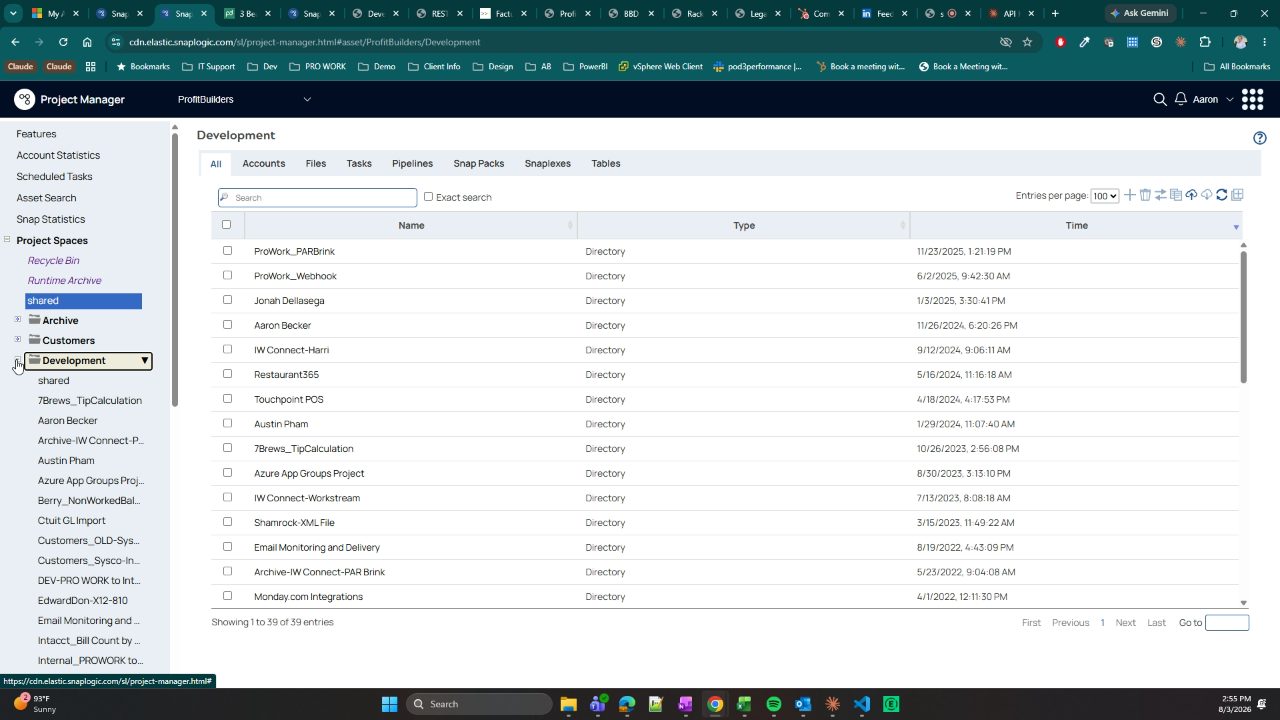Switch to the Accounts tab
1280x720 pixels.
(x=264, y=163)
